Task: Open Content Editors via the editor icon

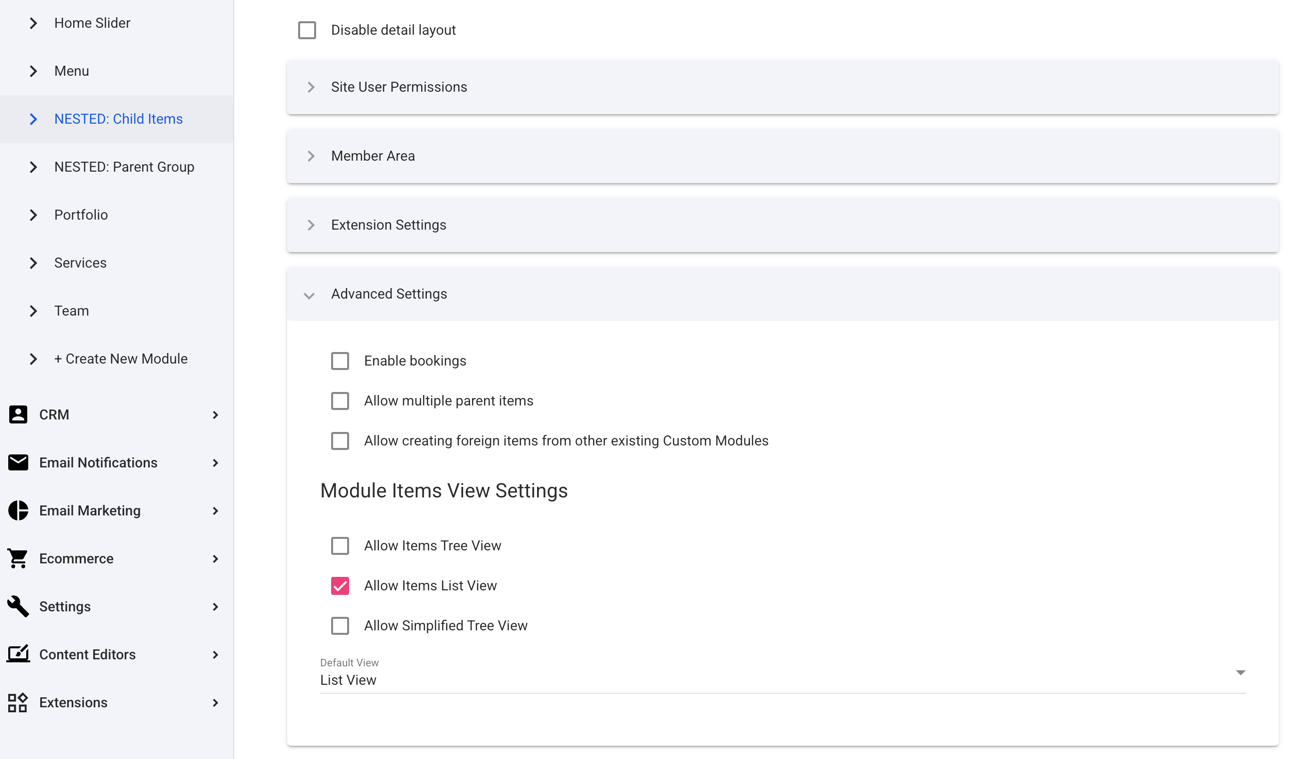Action: (17, 654)
